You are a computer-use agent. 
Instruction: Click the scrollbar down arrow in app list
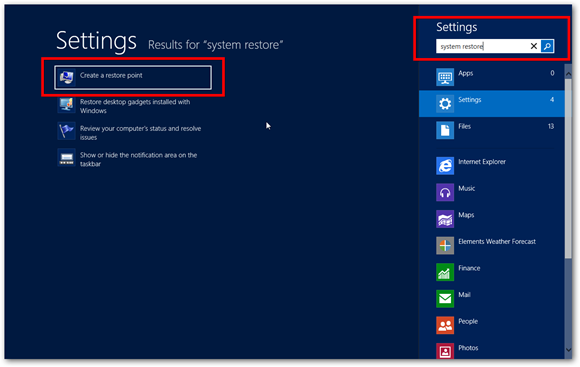click(x=569, y=350)
